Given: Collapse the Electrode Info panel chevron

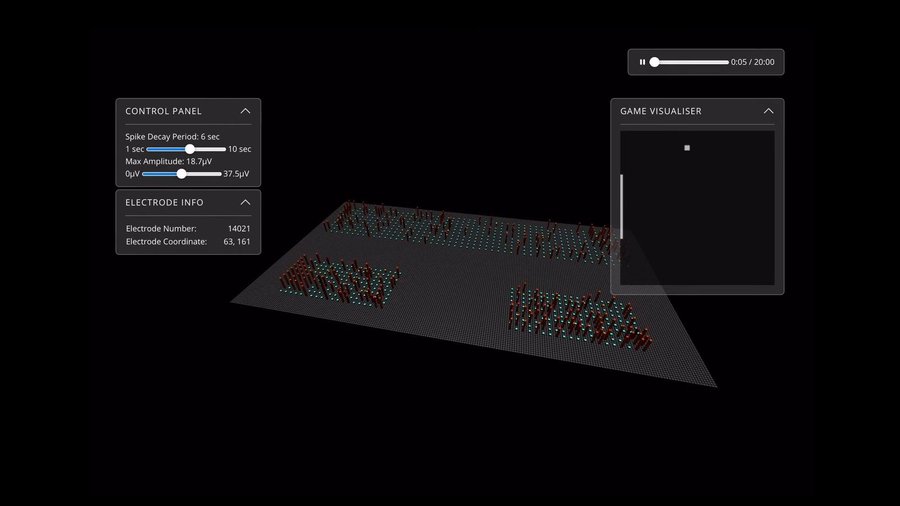Looking at the screenshot, I should pyautogui.click(x=245, y=202).
